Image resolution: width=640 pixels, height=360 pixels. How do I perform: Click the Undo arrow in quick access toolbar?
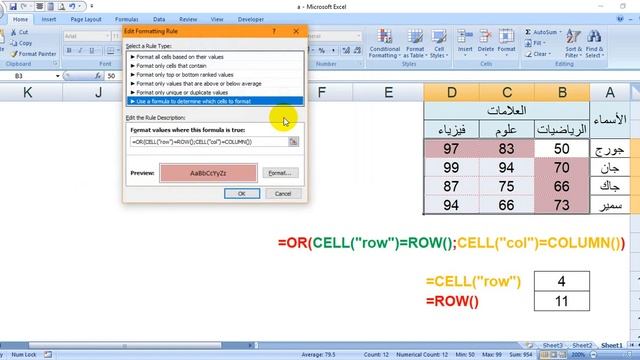pos(72,6)
